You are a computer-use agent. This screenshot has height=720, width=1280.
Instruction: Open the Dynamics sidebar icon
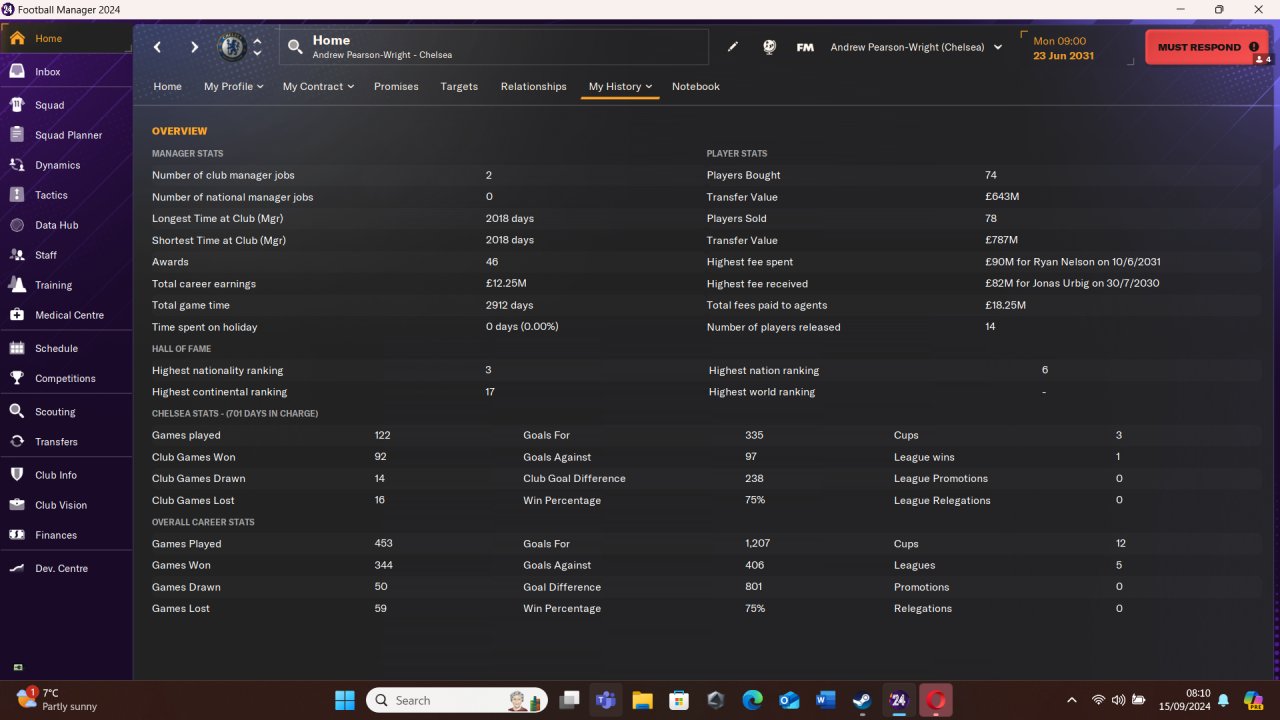pyautogui.click(x=16, y=165)
